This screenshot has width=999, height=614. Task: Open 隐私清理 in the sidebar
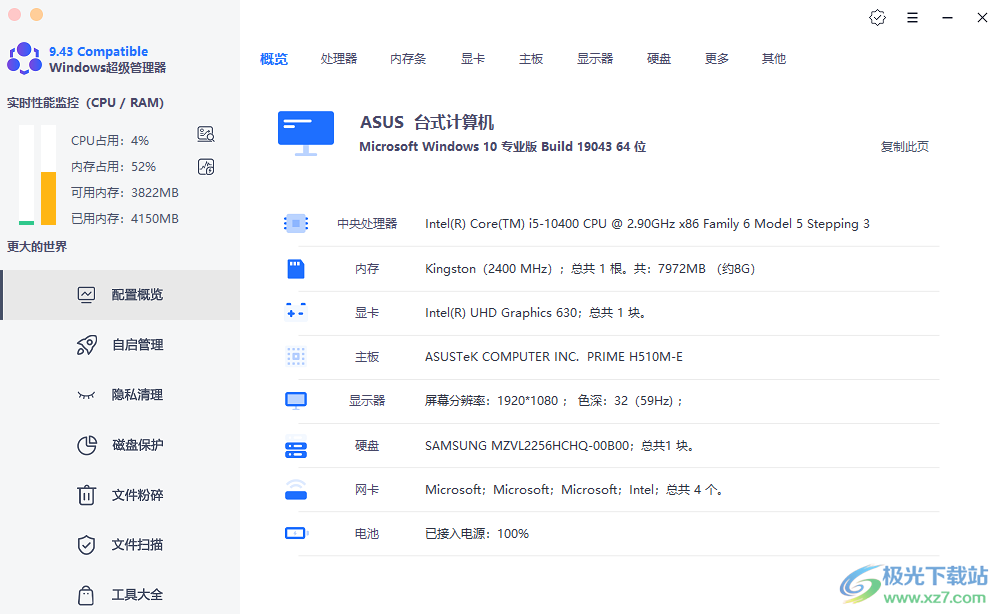click(x=120, y=395)
